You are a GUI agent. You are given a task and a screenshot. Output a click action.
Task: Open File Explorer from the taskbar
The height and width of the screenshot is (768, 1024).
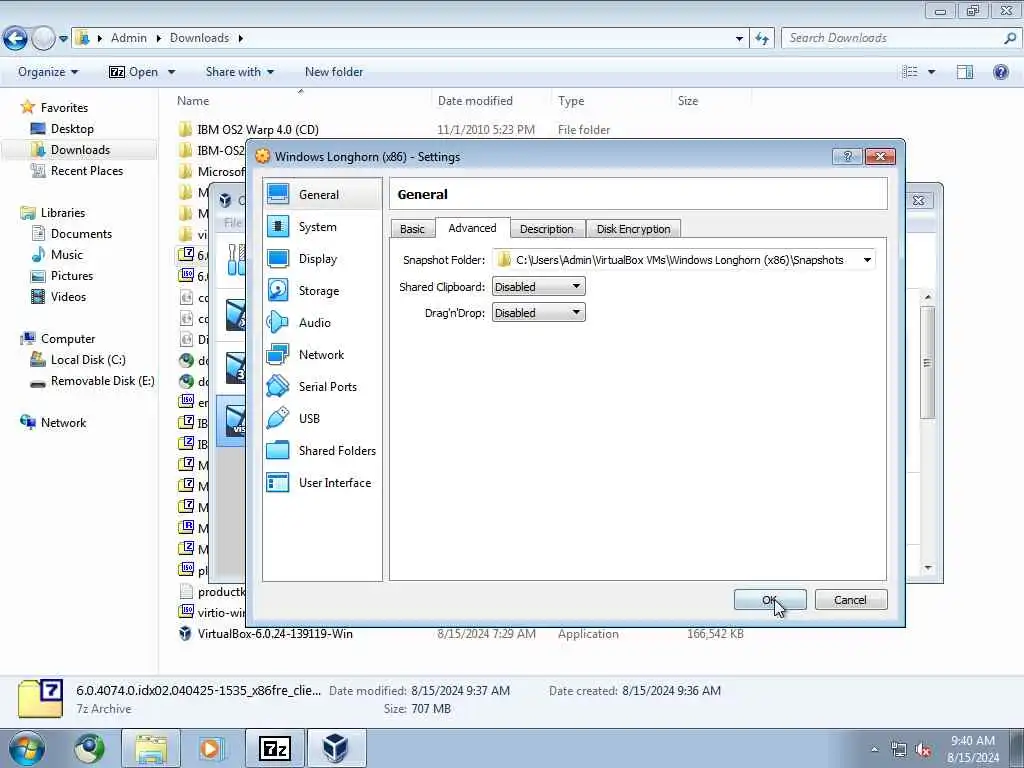(x=151, y=748)
